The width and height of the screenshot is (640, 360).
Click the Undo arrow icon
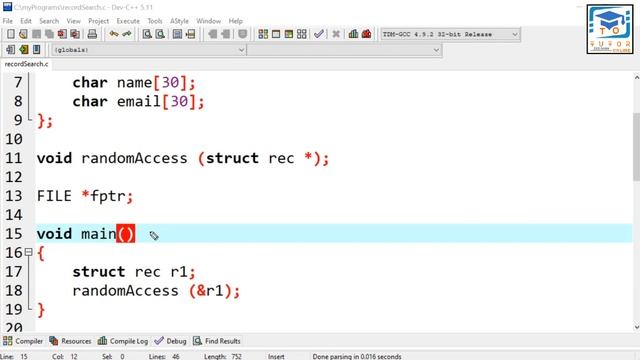coord(114,34)
